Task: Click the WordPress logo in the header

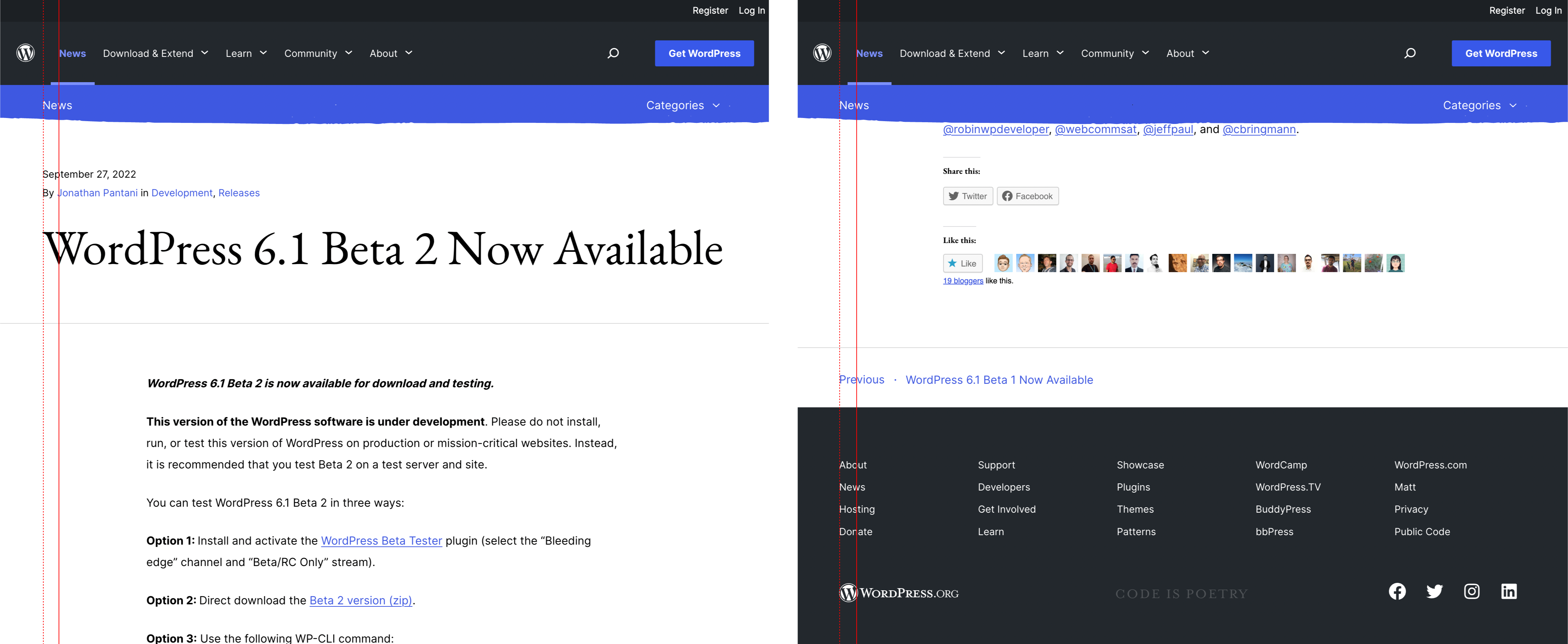Action: (25, 53)
